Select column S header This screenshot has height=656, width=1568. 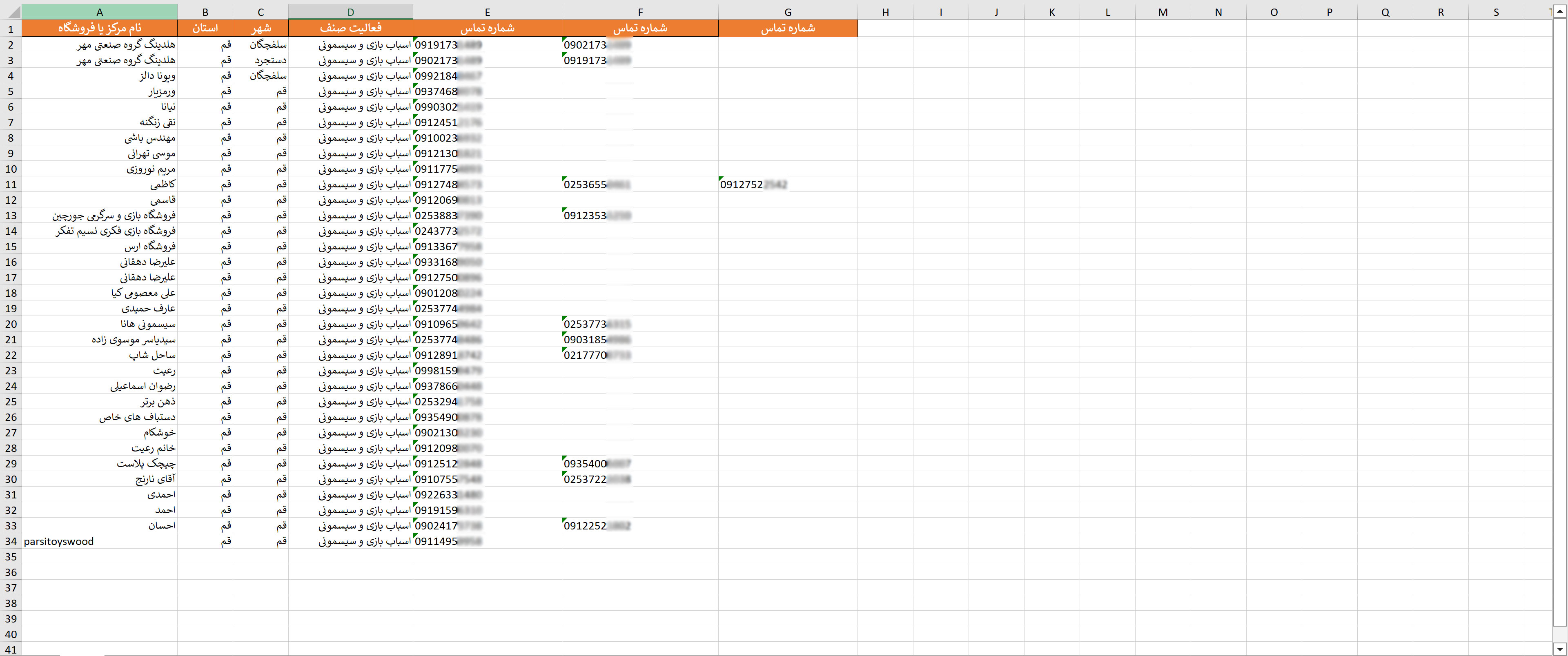point(1496,11)
